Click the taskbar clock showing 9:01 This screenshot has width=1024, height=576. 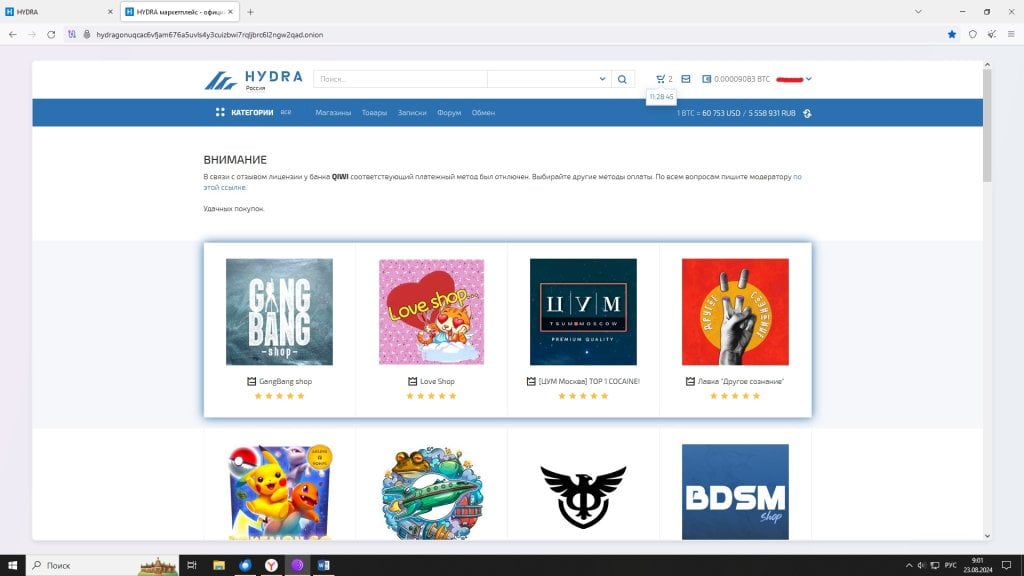(978, 566)
